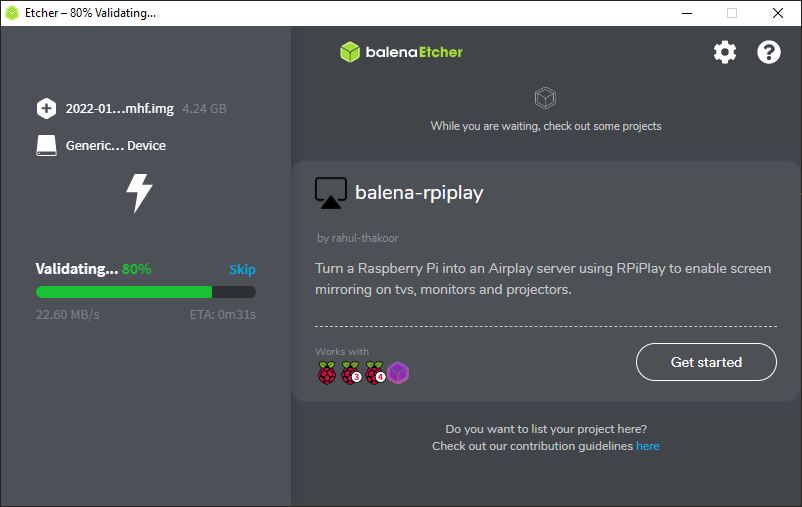Click the 22.60 MB/s speed readout
Image resolution: width=802 pixels, height=507 pixels.
[x=68, y=315]
